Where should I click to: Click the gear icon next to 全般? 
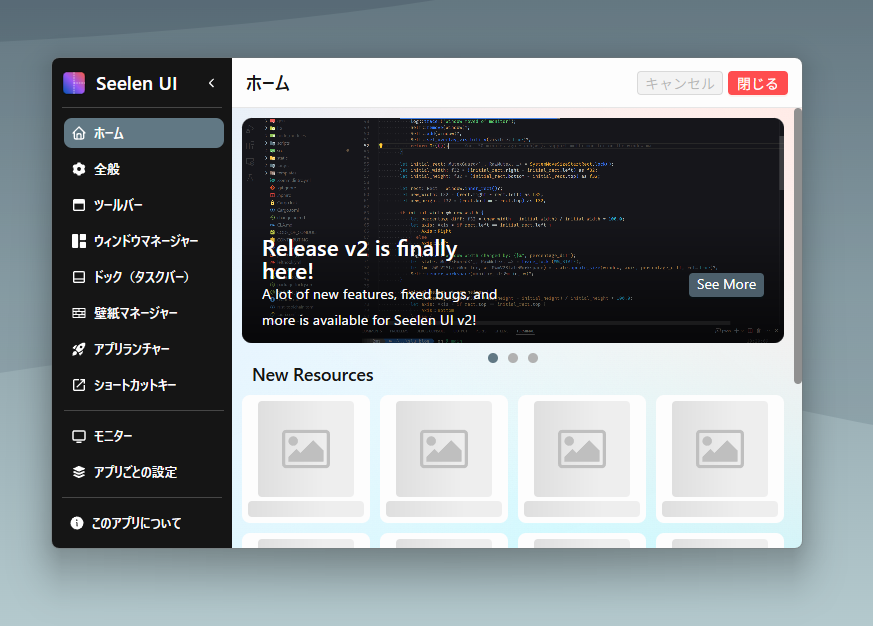click(x=79, y=169)
